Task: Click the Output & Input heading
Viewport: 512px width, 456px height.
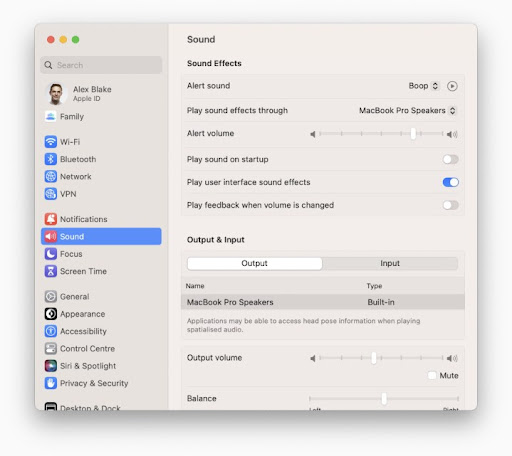Action: 216,240
